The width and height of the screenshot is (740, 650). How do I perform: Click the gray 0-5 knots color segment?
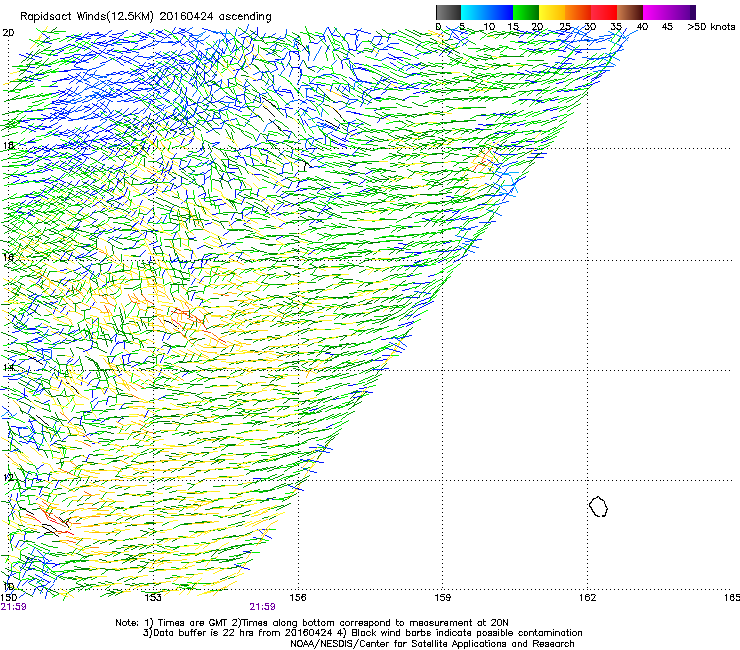(x=448, y=12)
